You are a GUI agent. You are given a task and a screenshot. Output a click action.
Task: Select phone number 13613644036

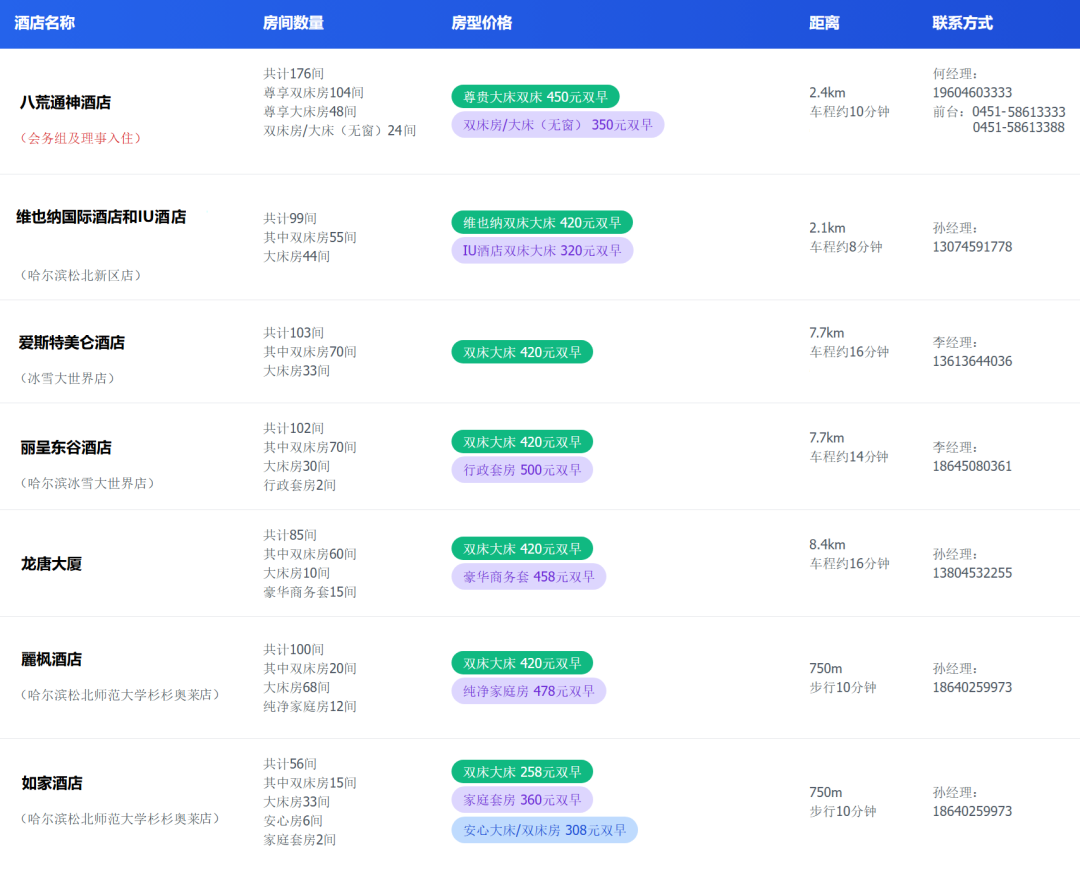(972, 361)
